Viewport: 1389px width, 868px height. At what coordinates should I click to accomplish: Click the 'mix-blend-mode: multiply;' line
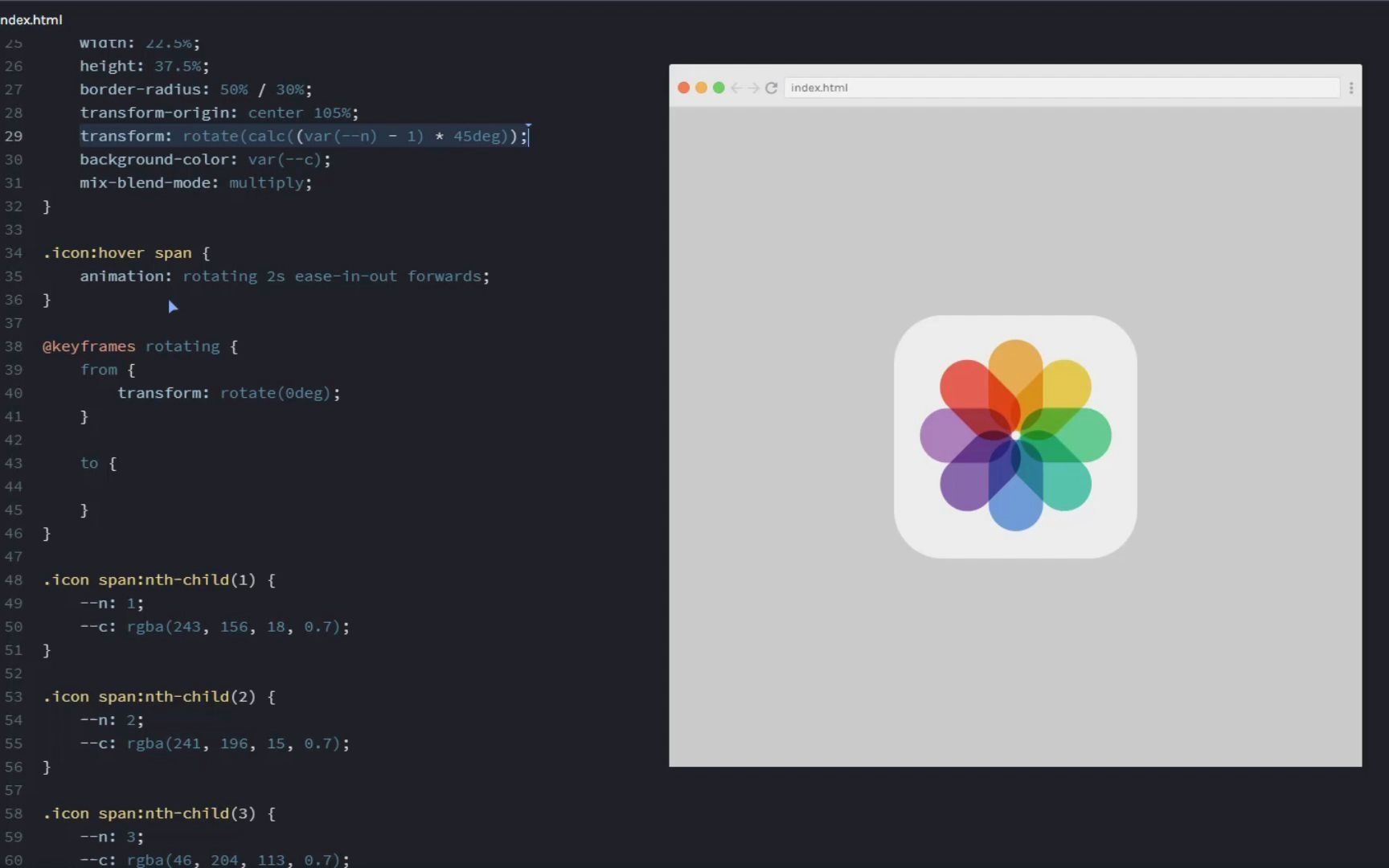[195, 182]
